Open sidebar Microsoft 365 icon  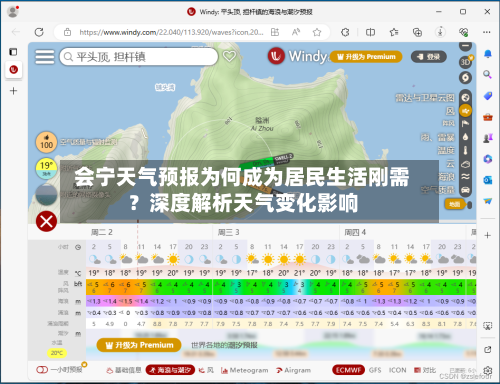tap(488, 159)
